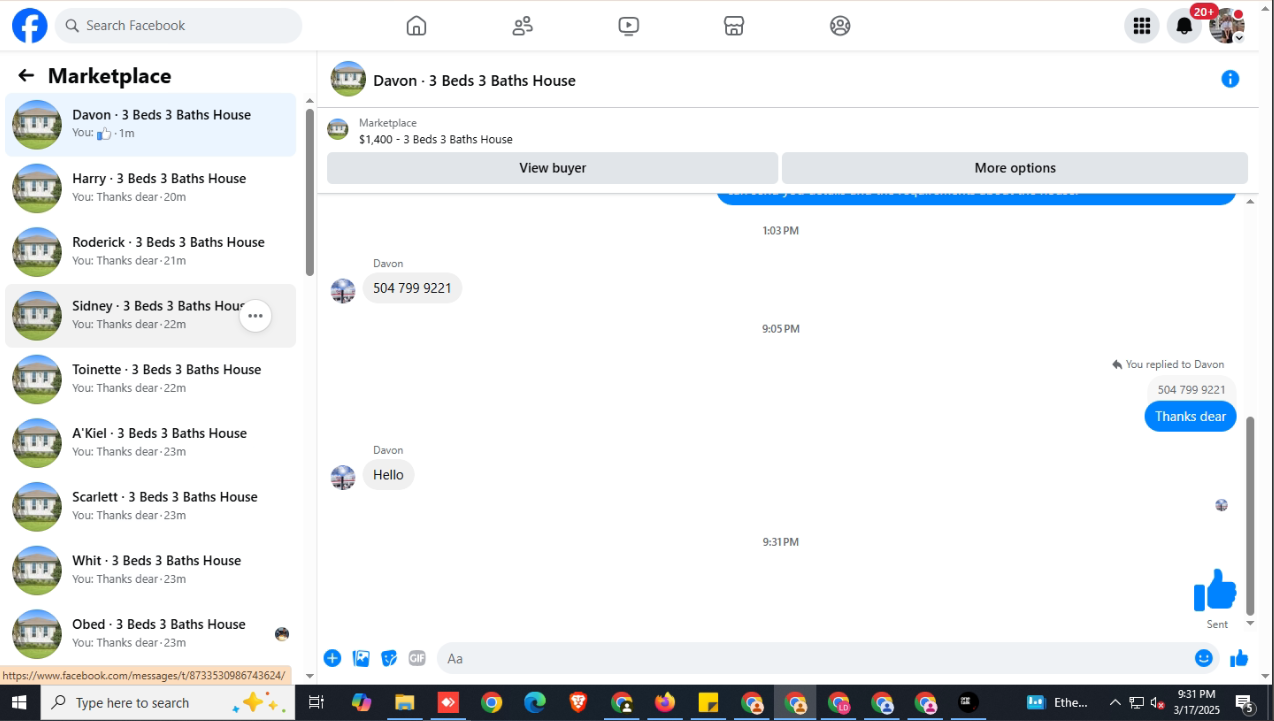Click chat scrollbar down arrow
Image resolution: width=1274 pixels, height=721 pixels.
(1250, 623)
